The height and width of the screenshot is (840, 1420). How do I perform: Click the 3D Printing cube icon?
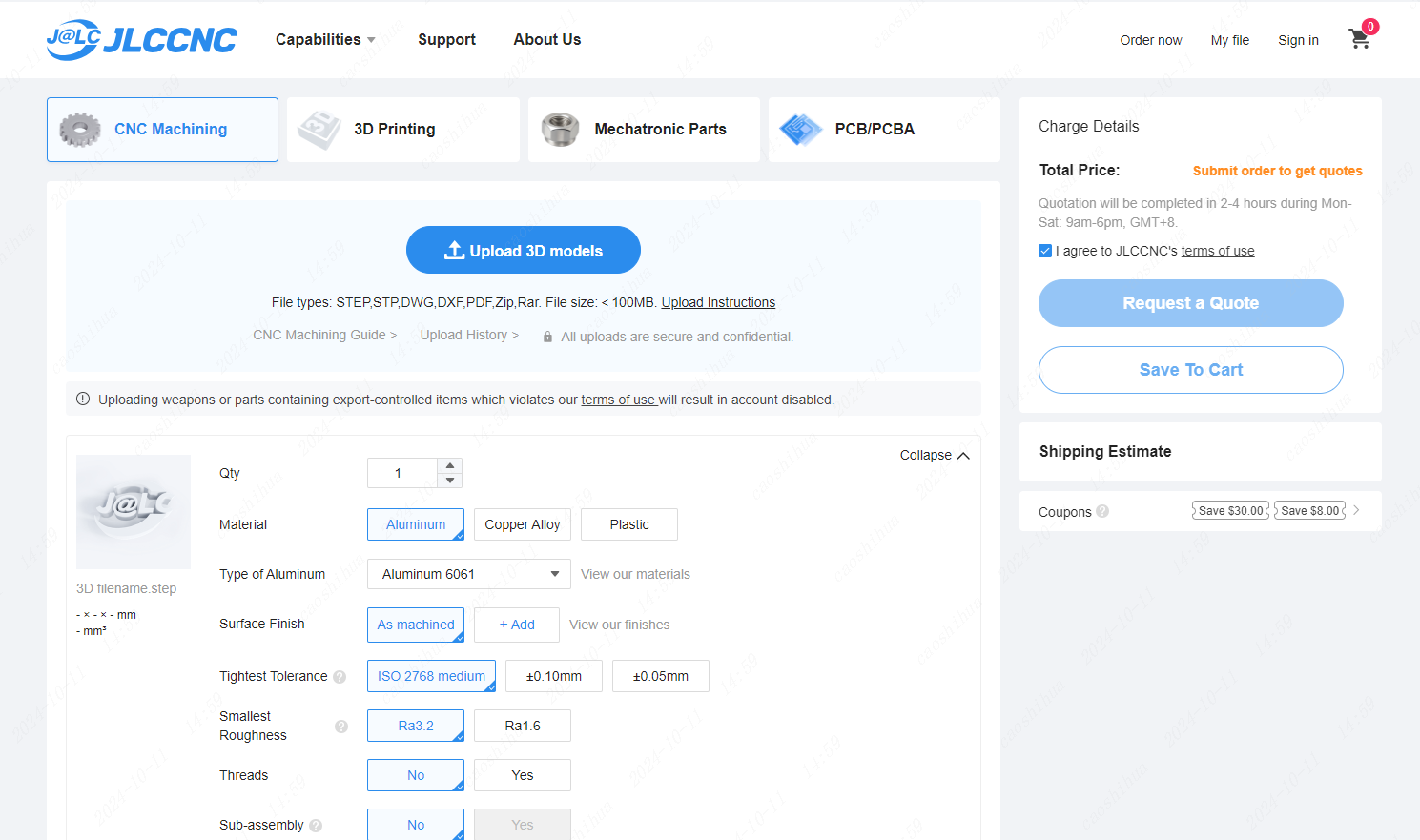[319, 130]
